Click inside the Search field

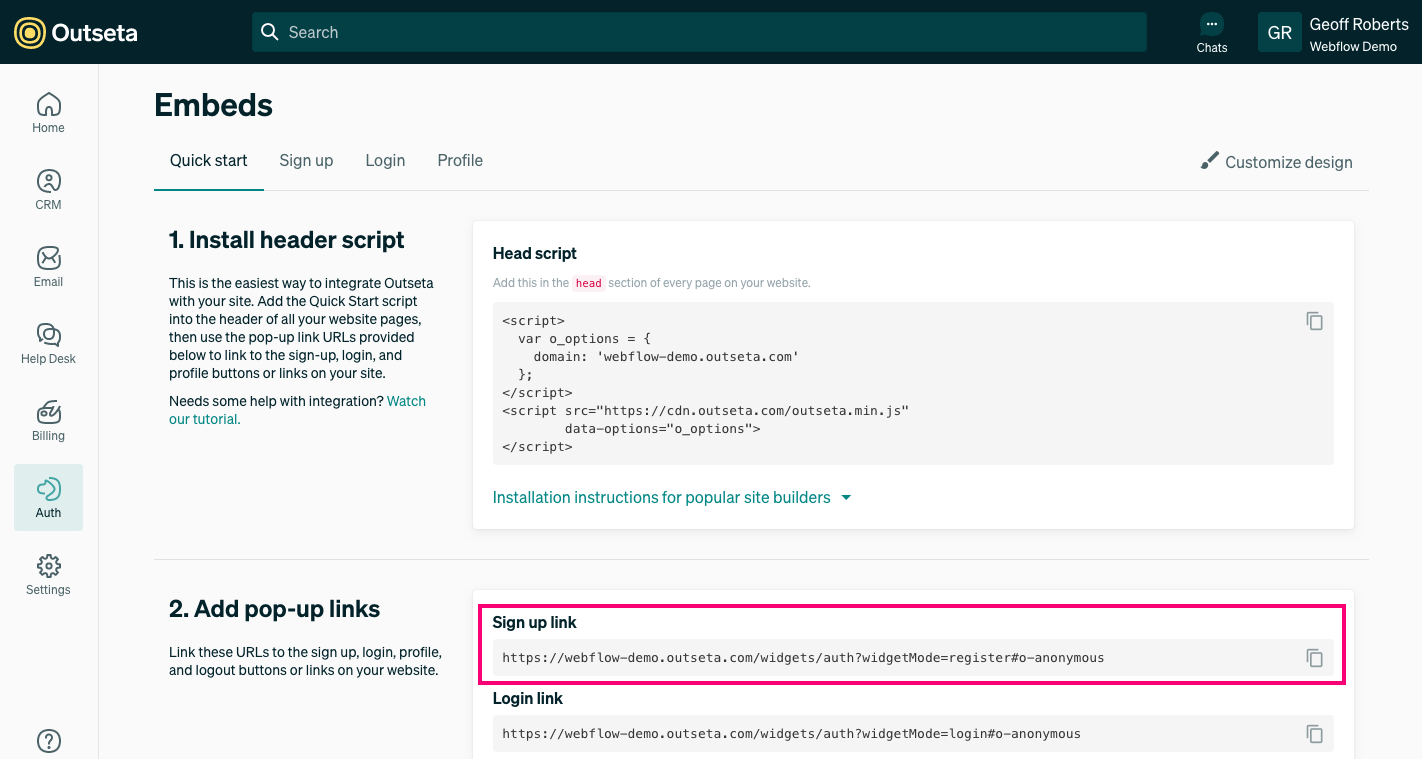pyautogui.click(x=699, y=32)
